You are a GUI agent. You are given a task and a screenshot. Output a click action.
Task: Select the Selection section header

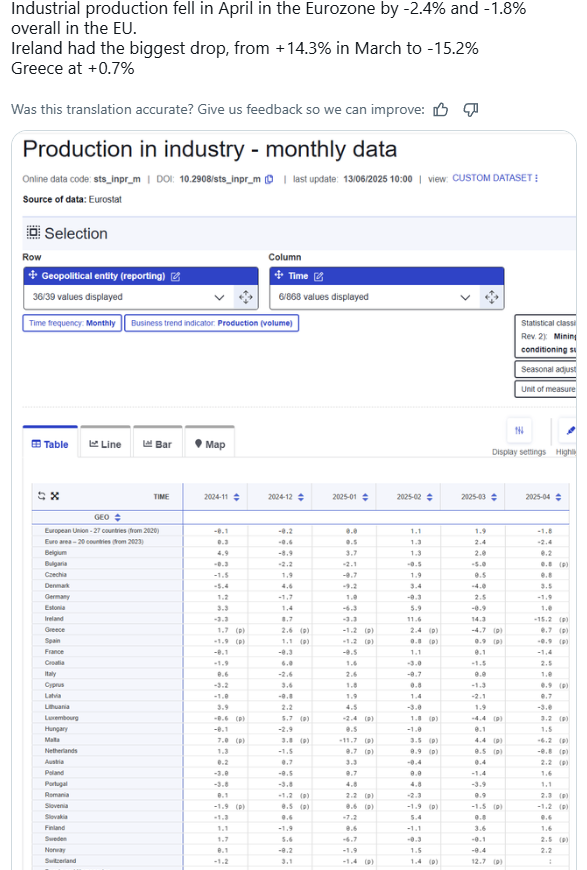68,233
